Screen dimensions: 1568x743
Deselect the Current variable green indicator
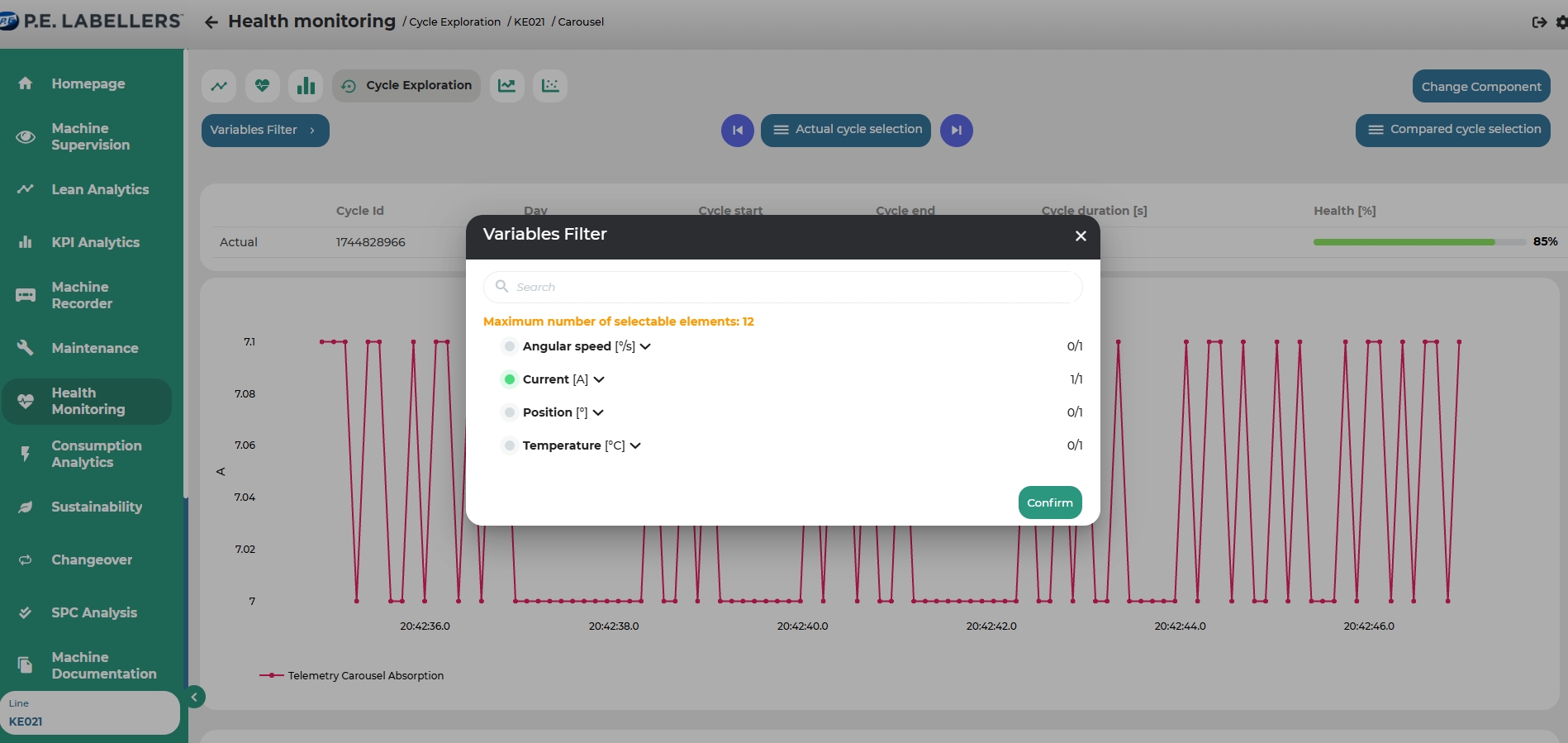(x=510, y=379)
